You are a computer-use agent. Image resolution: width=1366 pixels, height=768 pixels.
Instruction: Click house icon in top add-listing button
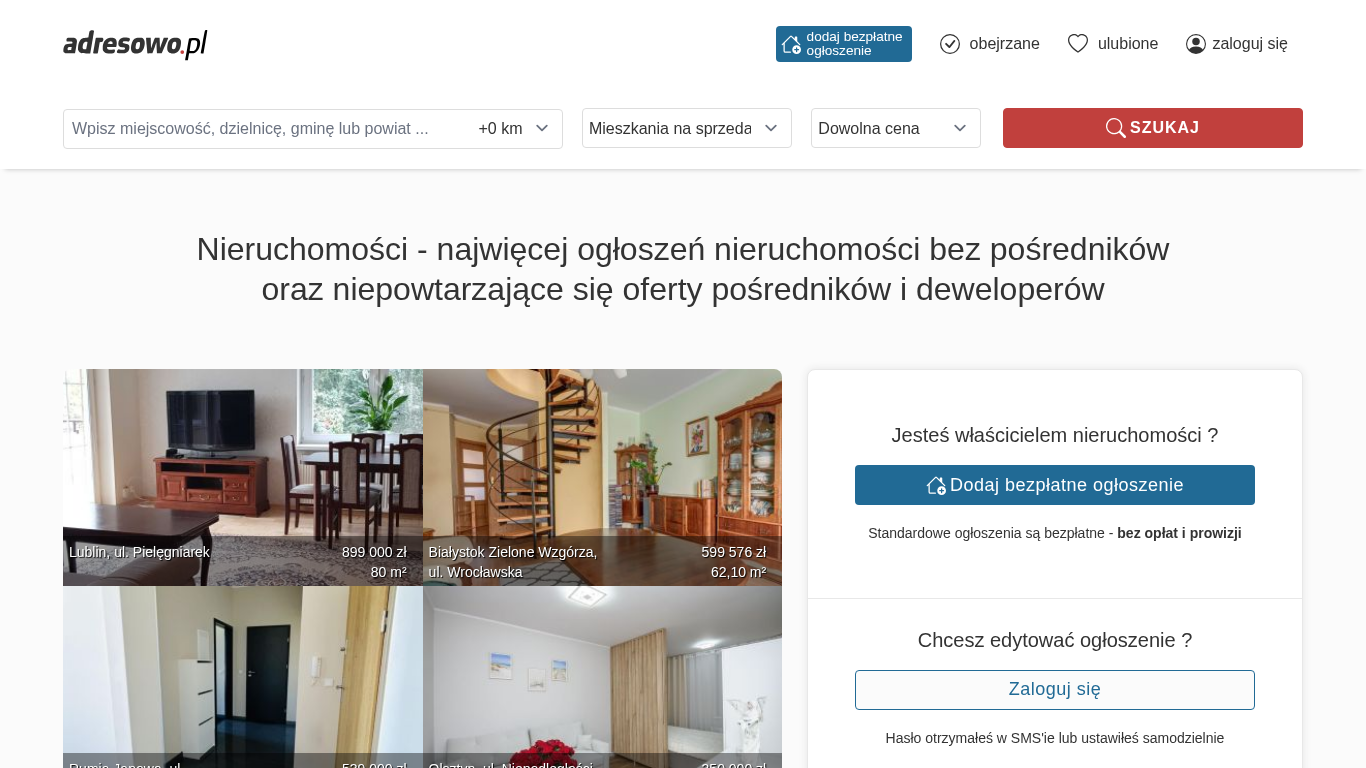pos(791,44)
